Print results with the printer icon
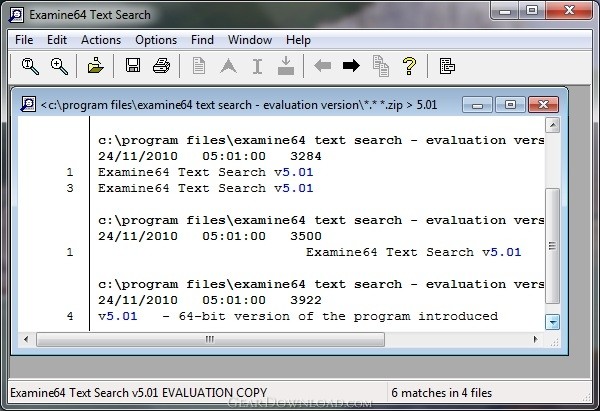 161,66
